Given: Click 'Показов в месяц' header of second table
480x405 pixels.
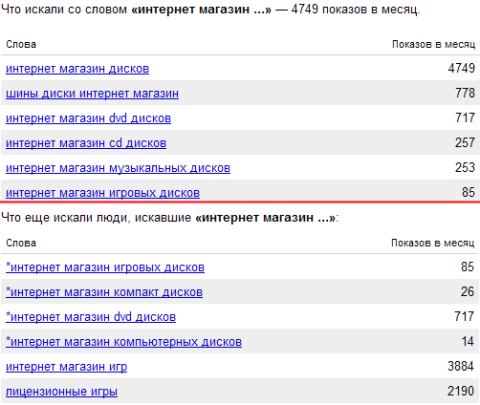Looking at the screenshot, I should point(433,243).
